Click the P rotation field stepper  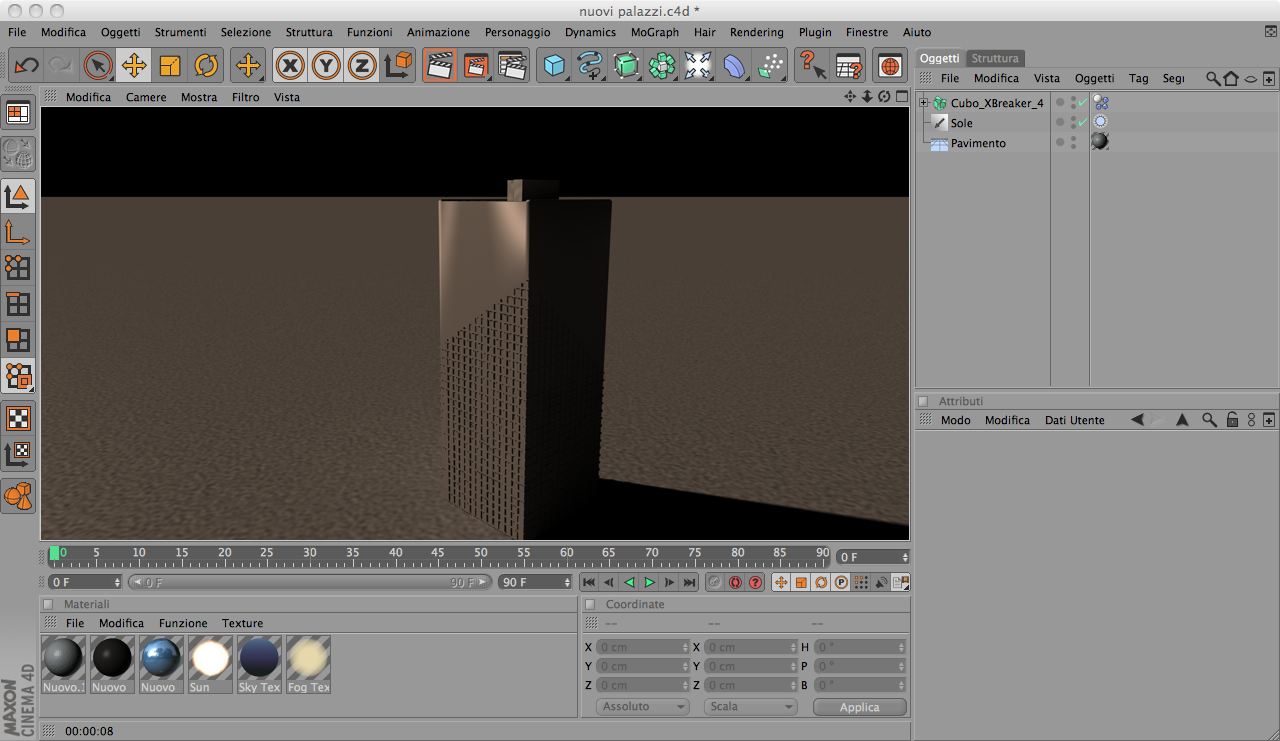tap(903, 666)
